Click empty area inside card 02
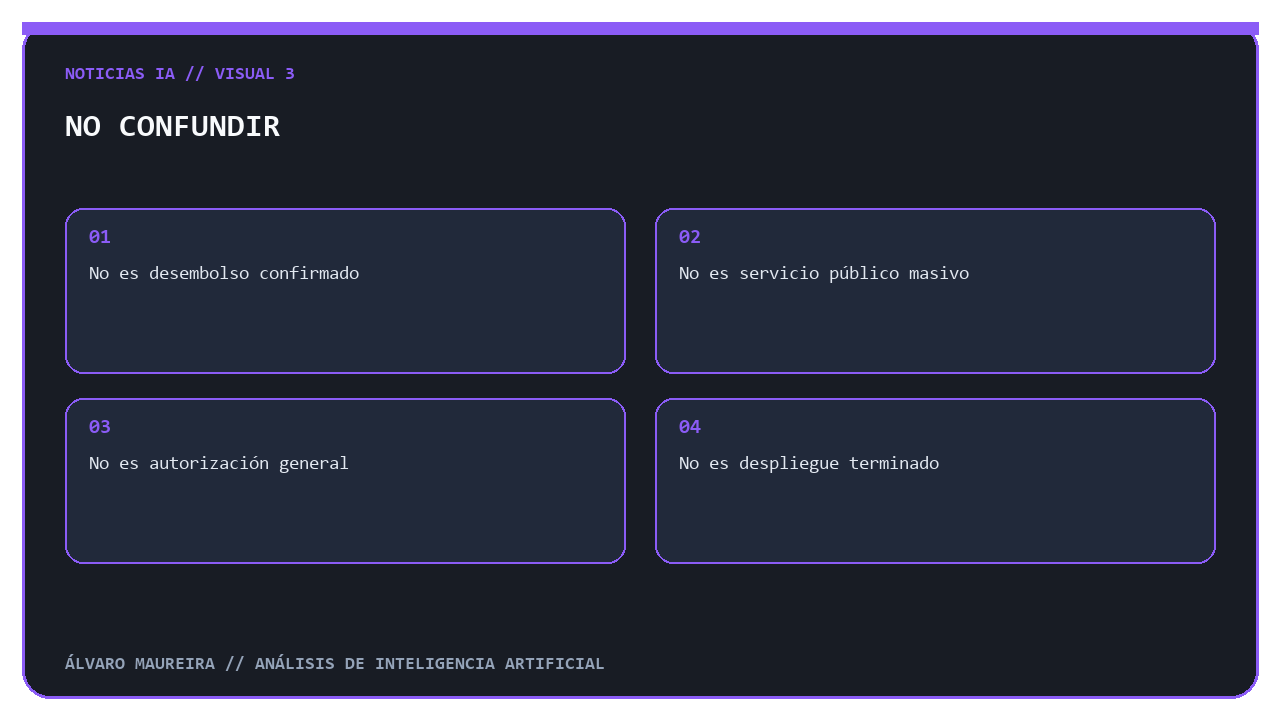Image resolution: width=1280 pixels, height=720 pixels. click(935, 330)
